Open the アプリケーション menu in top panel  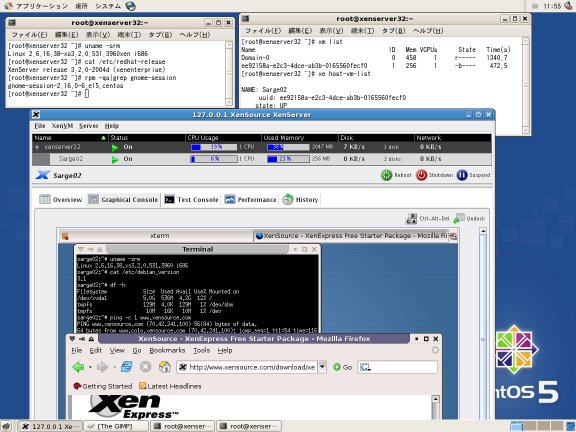[42, 6]
